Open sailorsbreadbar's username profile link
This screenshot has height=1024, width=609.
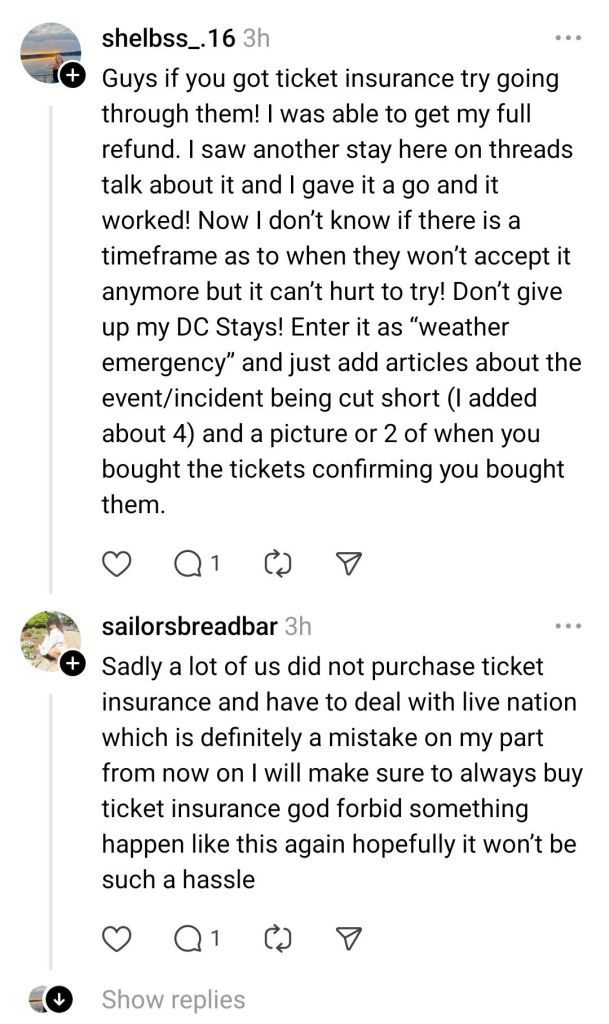coord(190,626)
